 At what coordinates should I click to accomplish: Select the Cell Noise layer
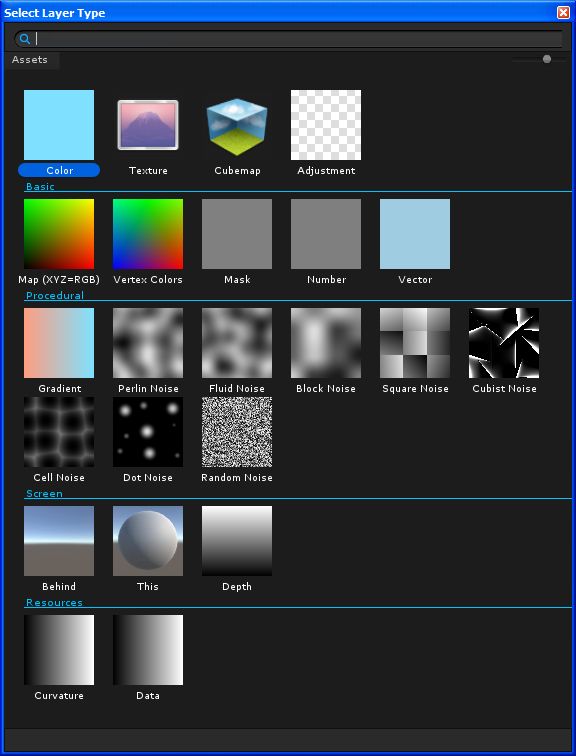click(x=59, y=432)
